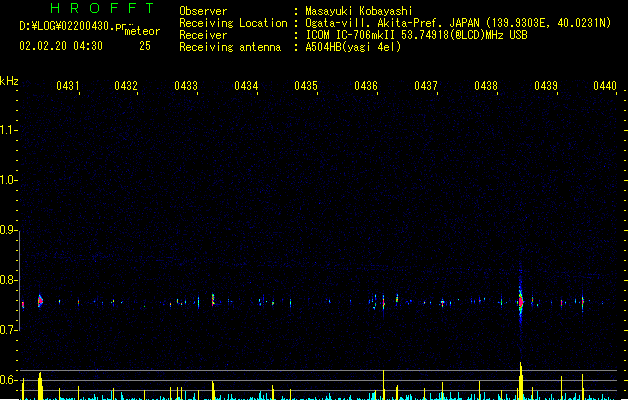Viewport: 629px width, 400px height.
Task: Click the 1.1 kHz frequency label
Action: point(8,130)
